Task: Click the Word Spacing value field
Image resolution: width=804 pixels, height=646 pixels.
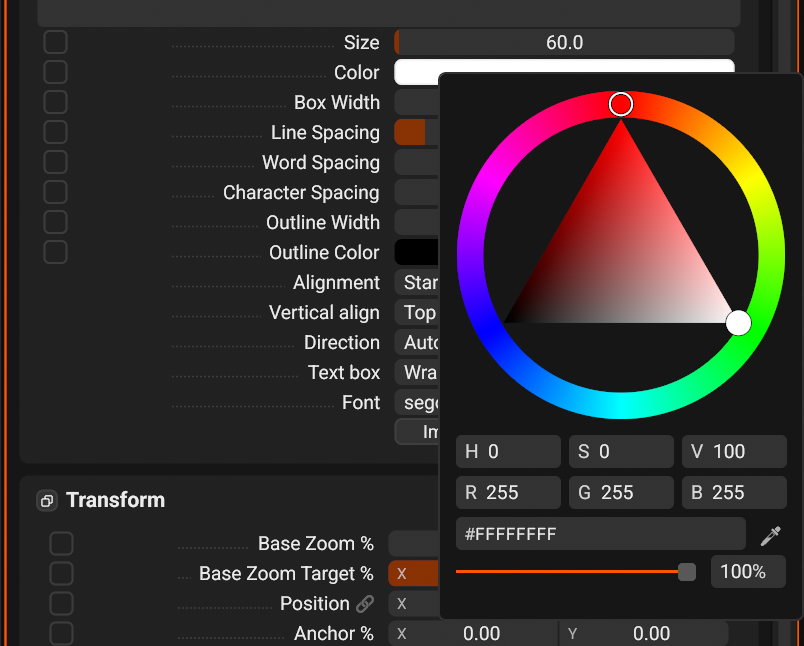Action: tap(416, 162)
